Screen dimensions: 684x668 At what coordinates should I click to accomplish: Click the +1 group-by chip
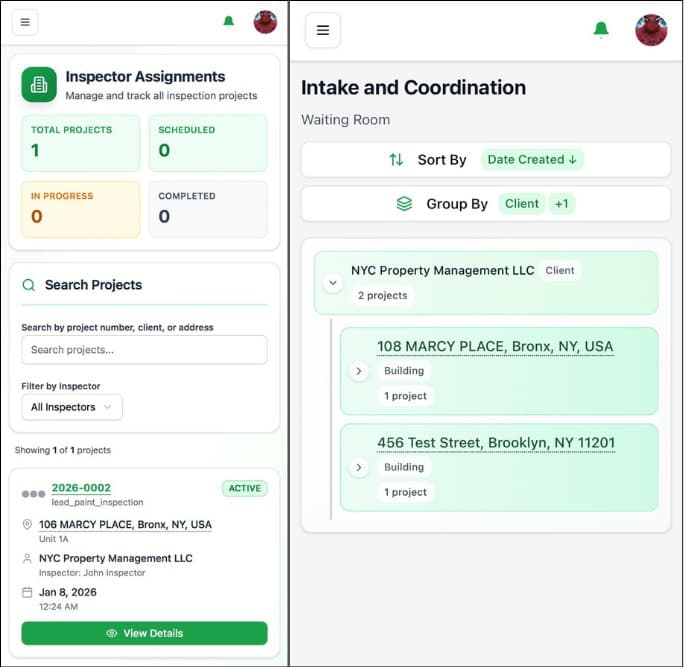(x=562, y=204)
